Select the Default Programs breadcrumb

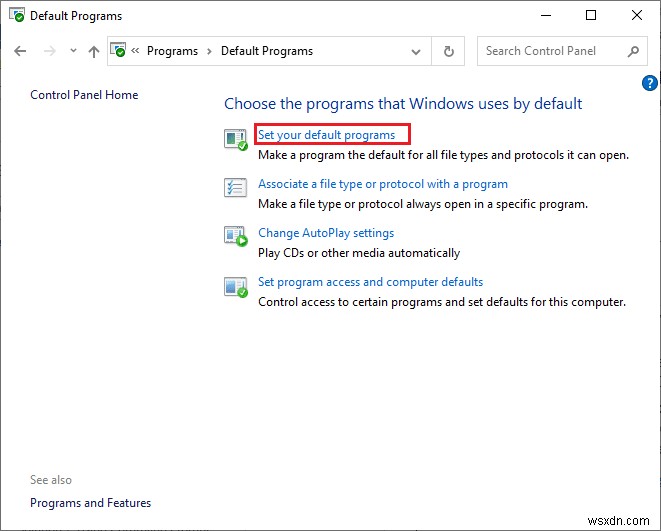[x=267, y=51]
